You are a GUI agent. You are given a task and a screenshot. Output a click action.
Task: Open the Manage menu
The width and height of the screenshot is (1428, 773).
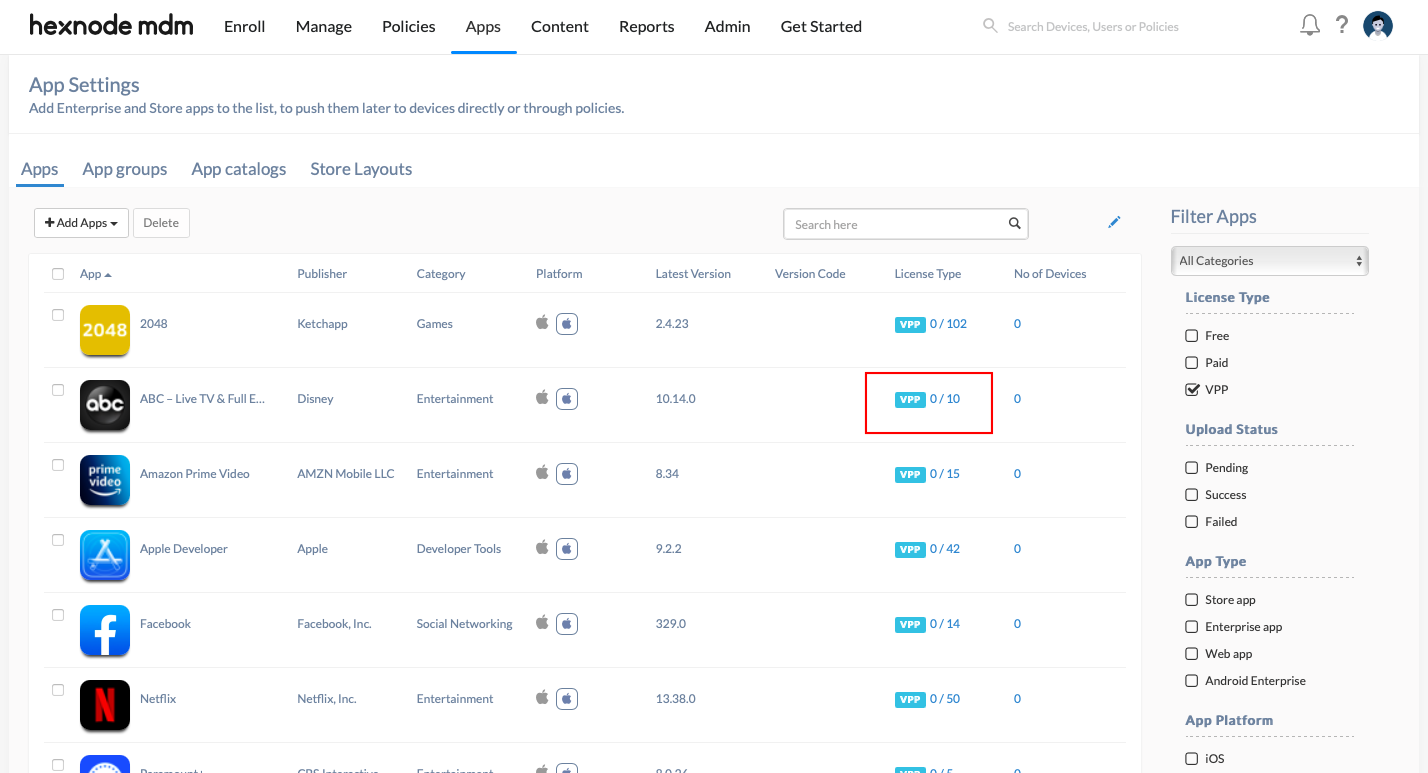pos(324,27)
